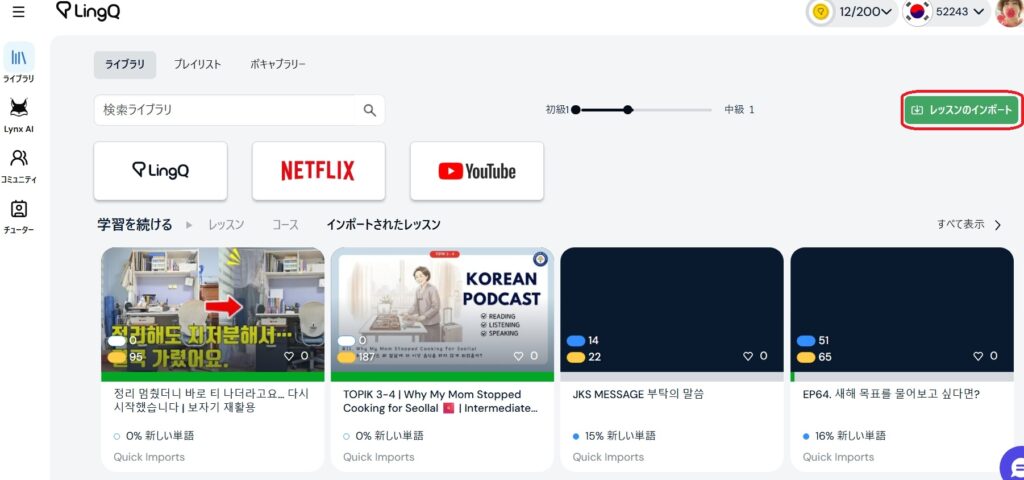Viewport: 1024px width, 480px height.
Task: Open the hamburger menu icon
Action: click(18, 12)
